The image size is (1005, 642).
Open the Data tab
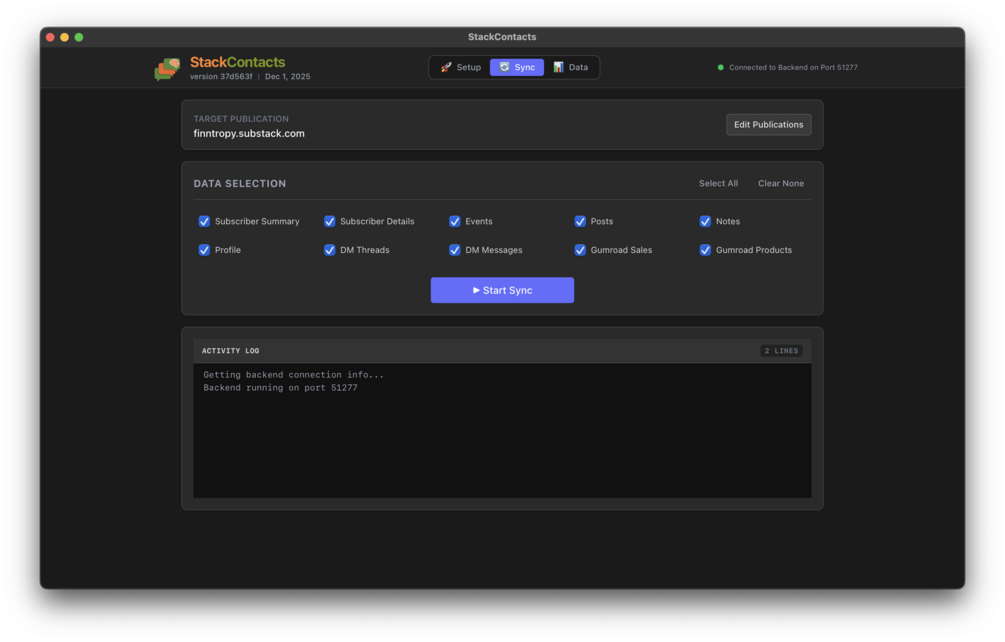(570, 67)
